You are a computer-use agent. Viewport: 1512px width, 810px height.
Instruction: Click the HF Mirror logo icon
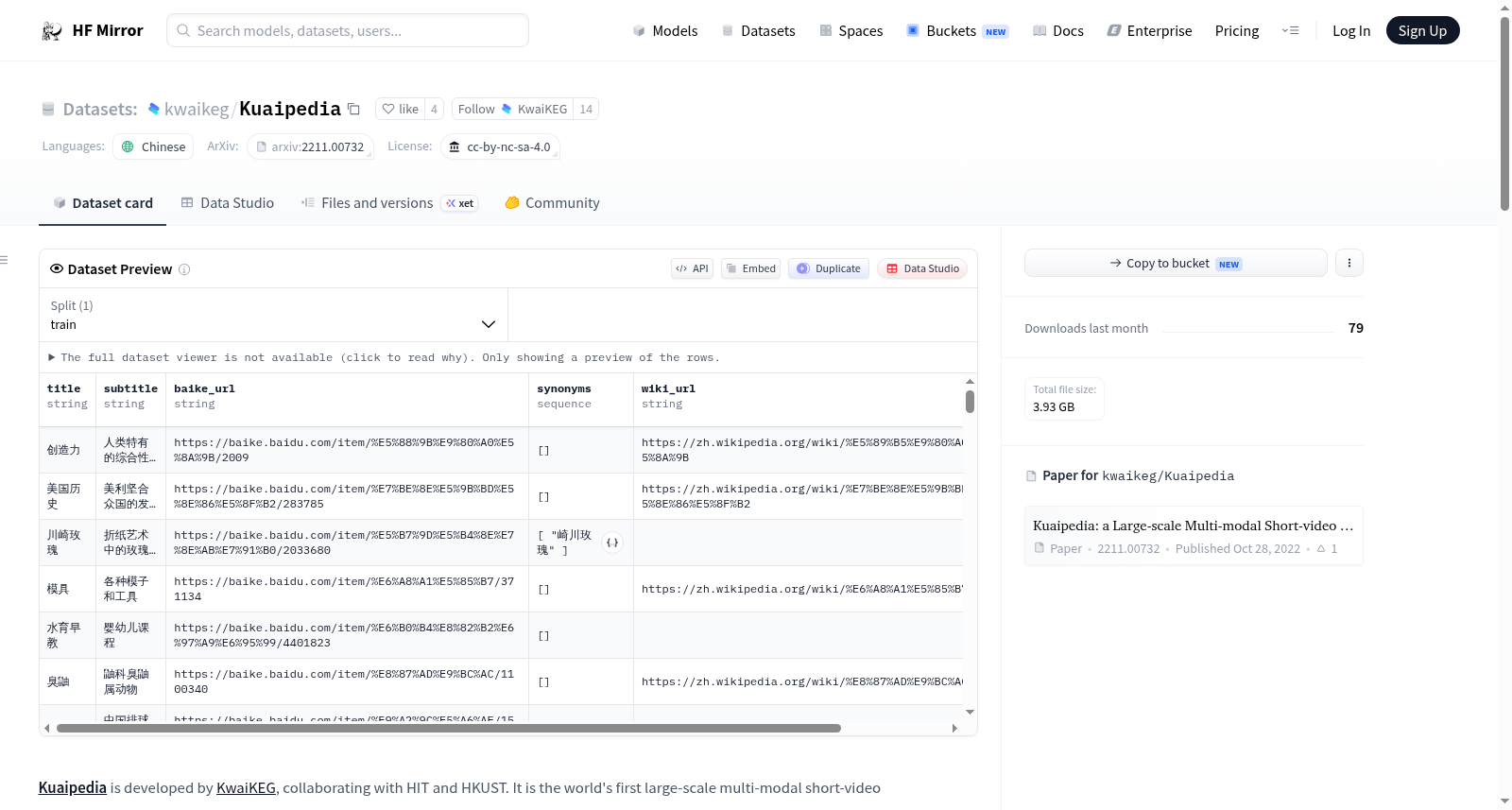pyautogui.click(x=52, y=31)
